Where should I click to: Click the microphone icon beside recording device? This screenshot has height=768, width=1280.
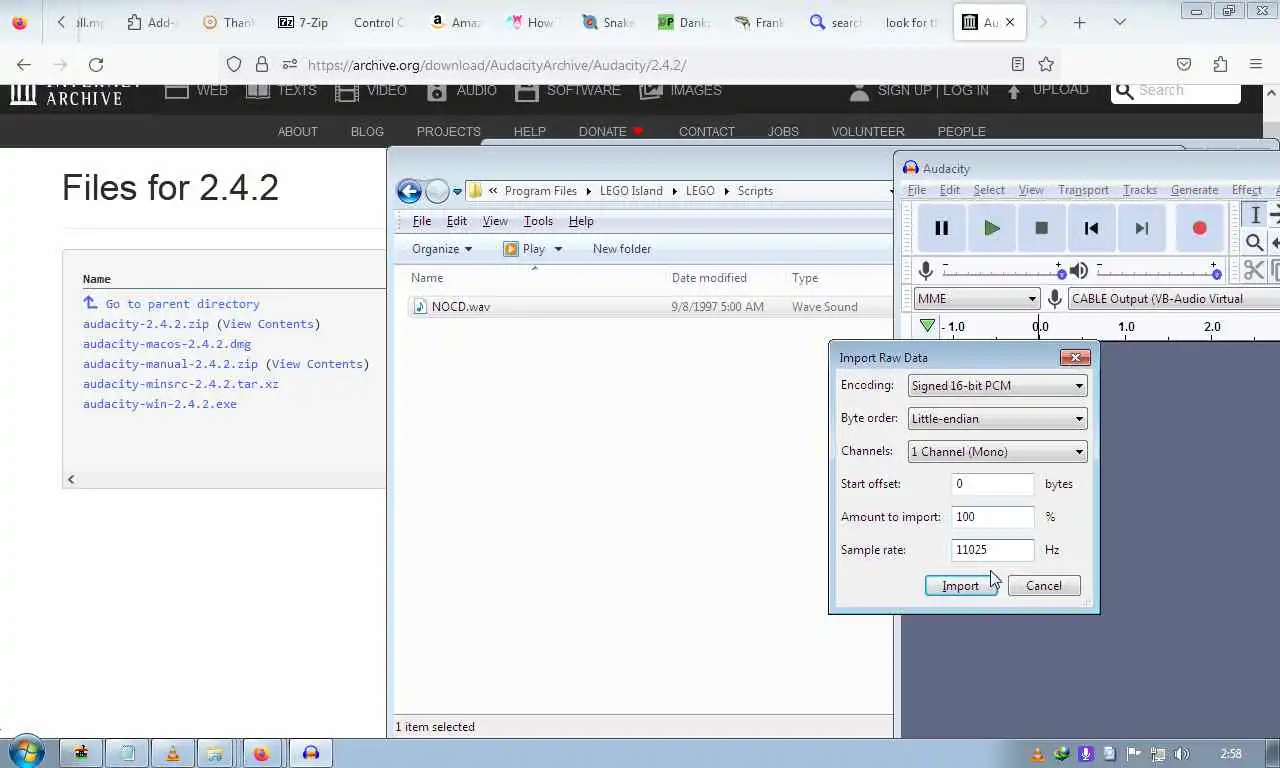click(1054, 298)
